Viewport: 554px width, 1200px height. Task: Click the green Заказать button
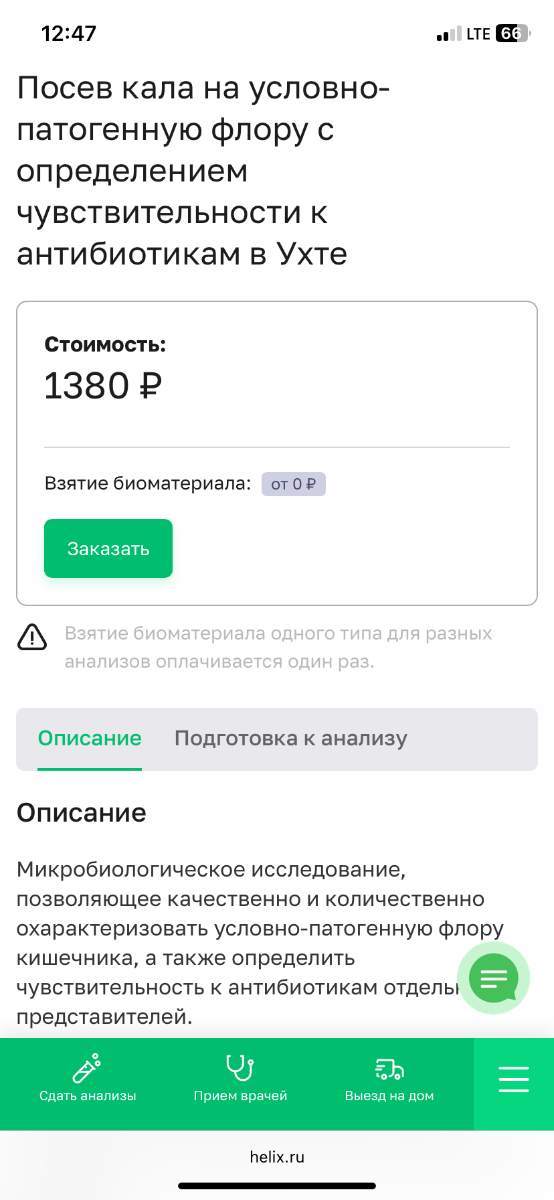(108, 548)
